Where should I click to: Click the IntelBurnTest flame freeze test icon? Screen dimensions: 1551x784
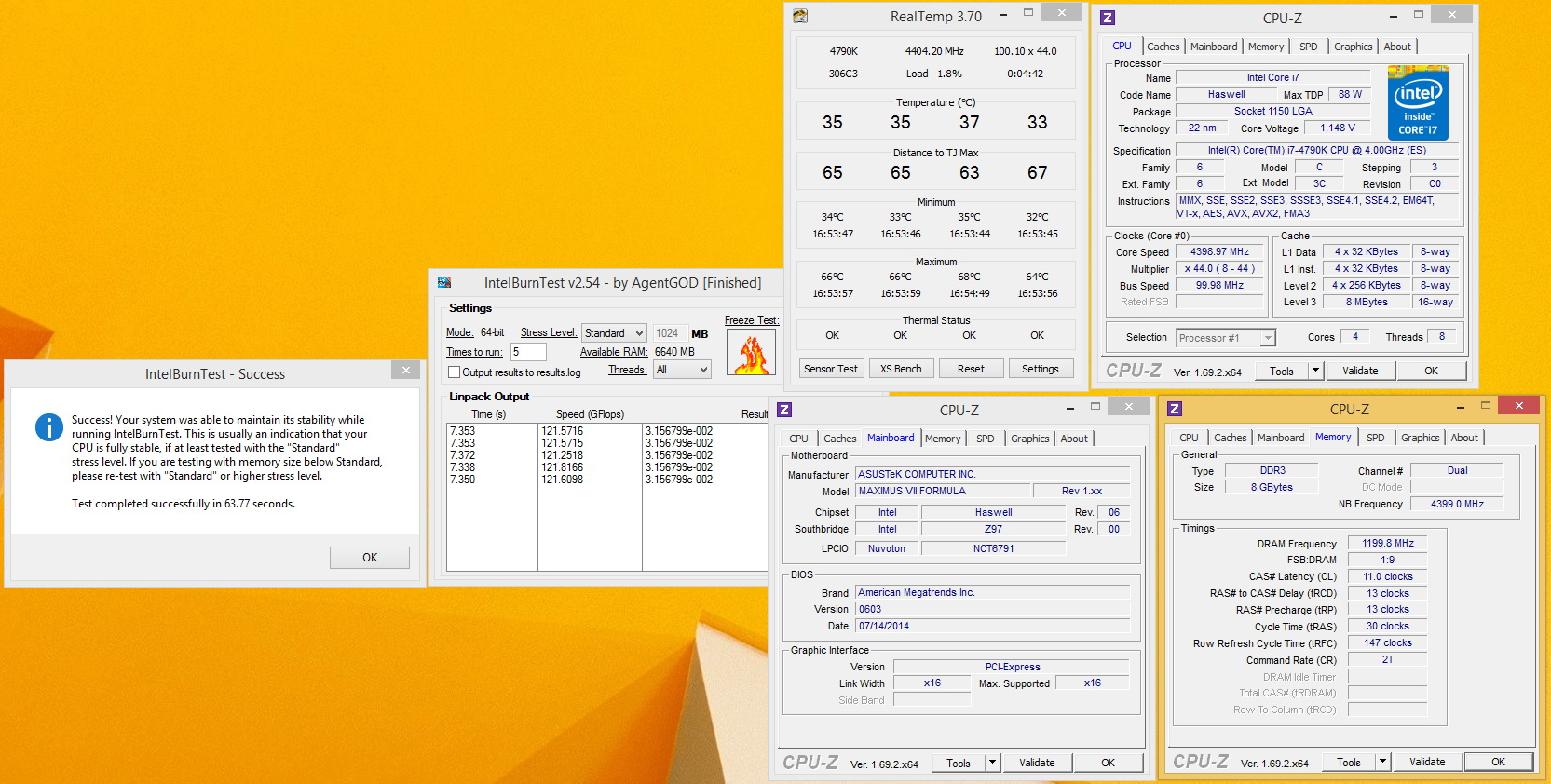(751, 352)
